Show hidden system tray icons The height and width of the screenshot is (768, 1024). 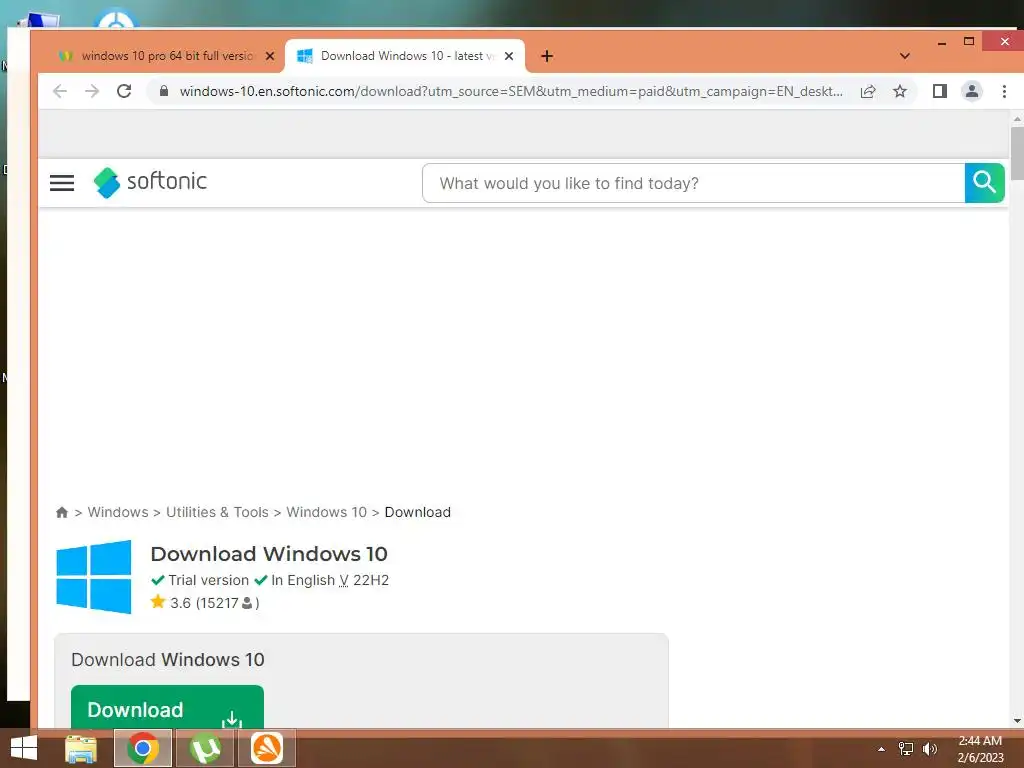881,749
